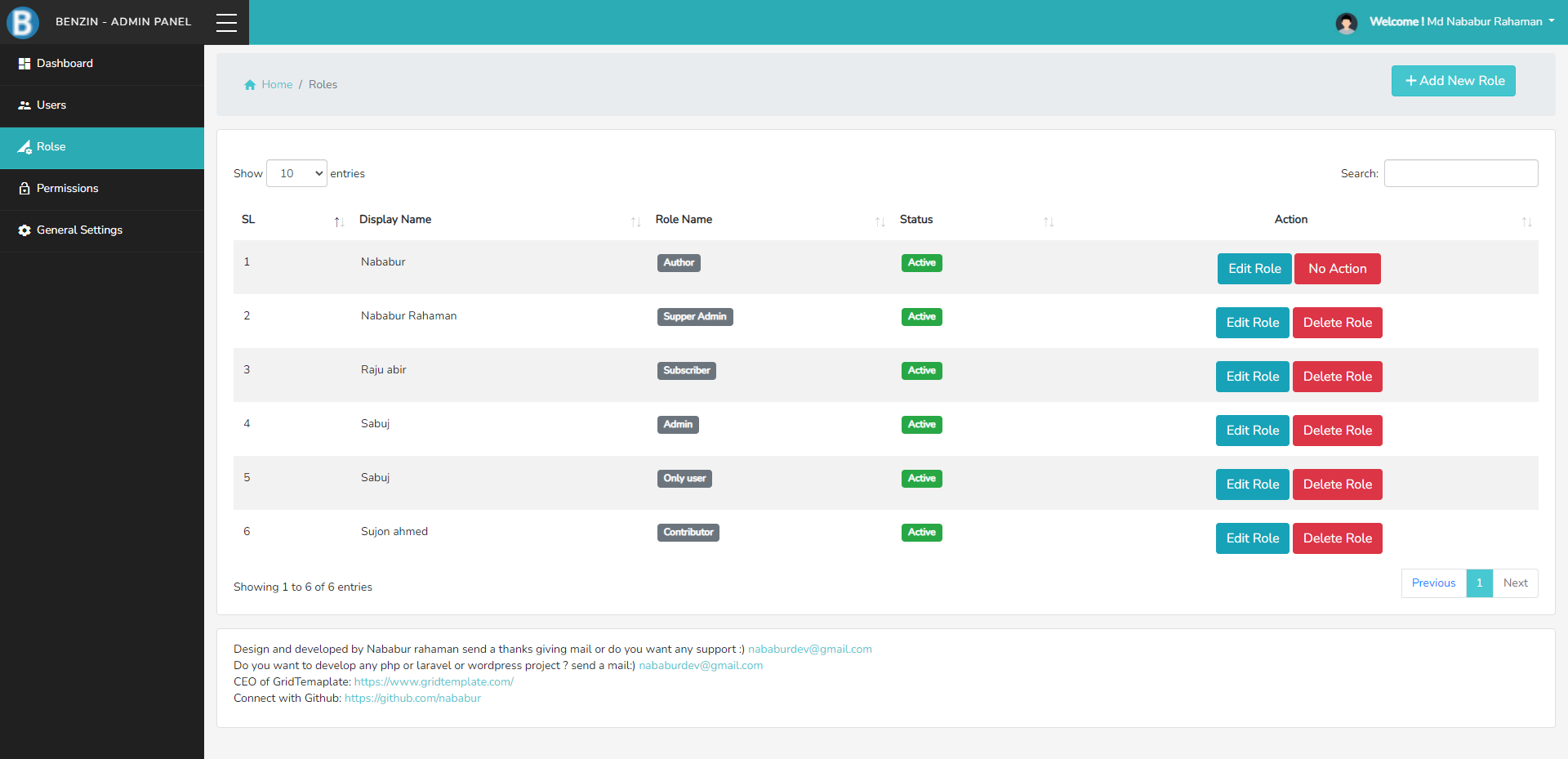Viewport: 1568px width, 759px height.
Task: Sort by Action column arrows
Action: tap(1526, 222)
